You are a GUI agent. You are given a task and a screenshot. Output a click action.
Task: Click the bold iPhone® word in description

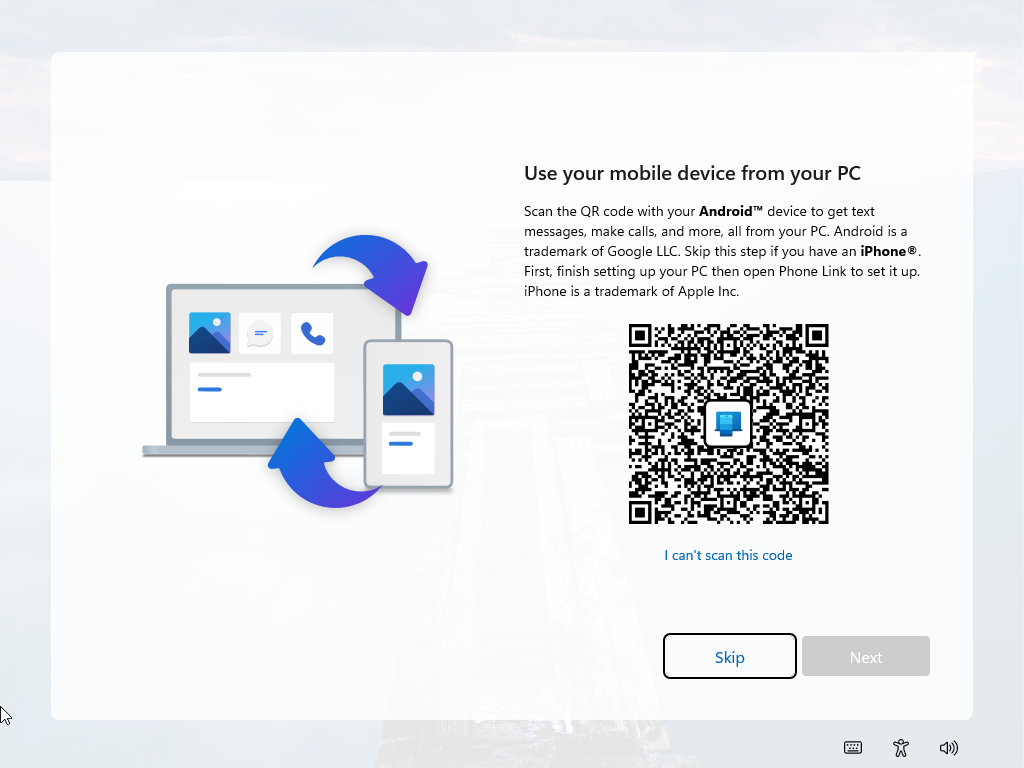[x=889, y=251]
